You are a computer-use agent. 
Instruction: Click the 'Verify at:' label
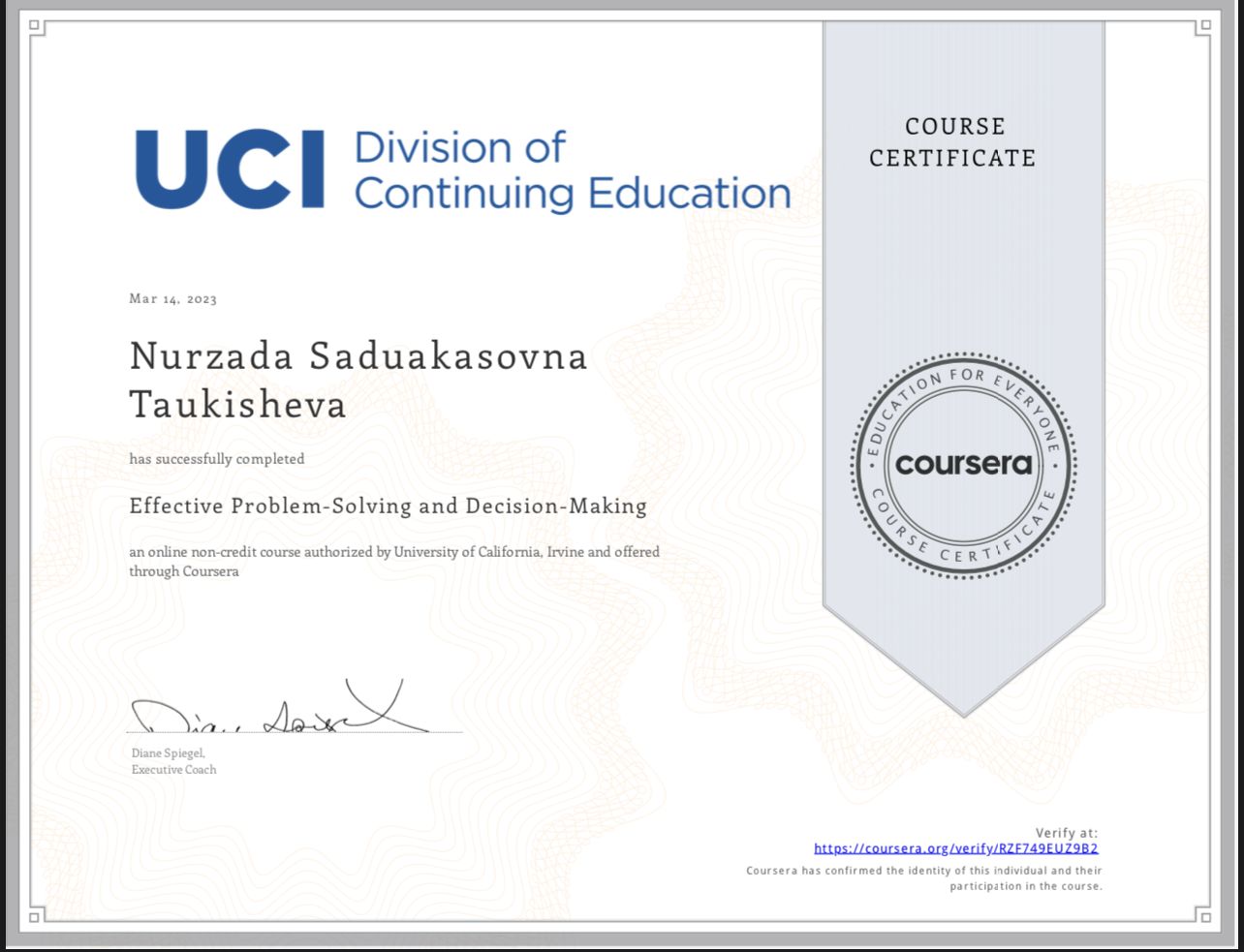point(1066,833)
